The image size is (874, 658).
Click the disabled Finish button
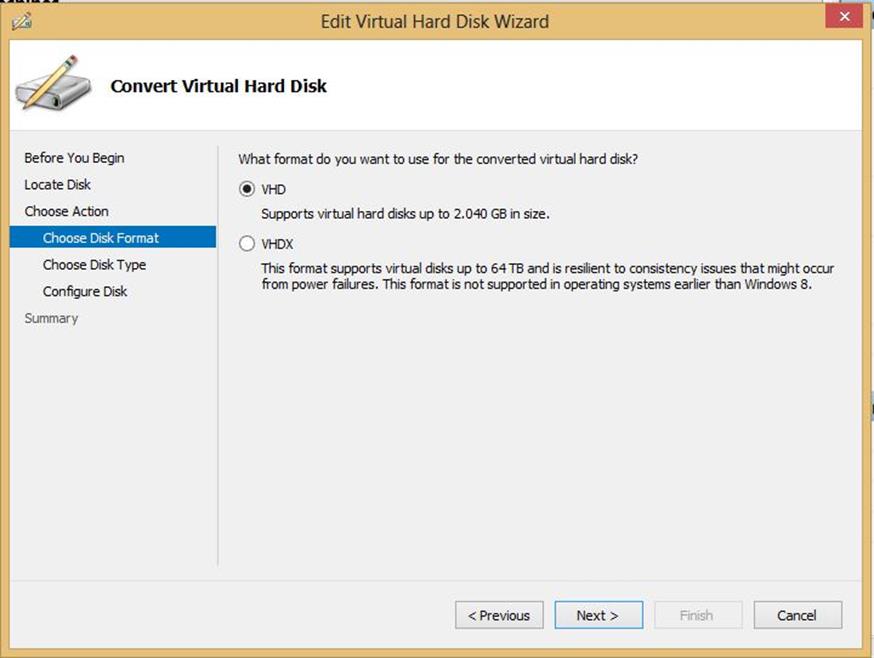(x=697, y=615)
